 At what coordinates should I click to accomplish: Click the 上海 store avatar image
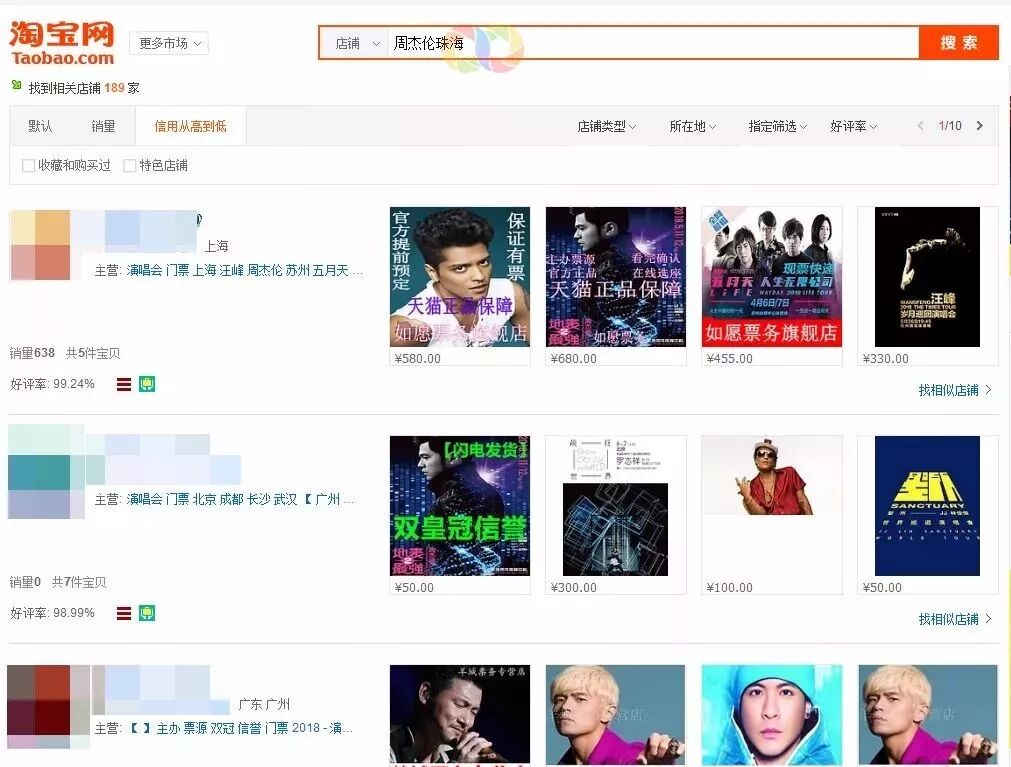(40, 245)
